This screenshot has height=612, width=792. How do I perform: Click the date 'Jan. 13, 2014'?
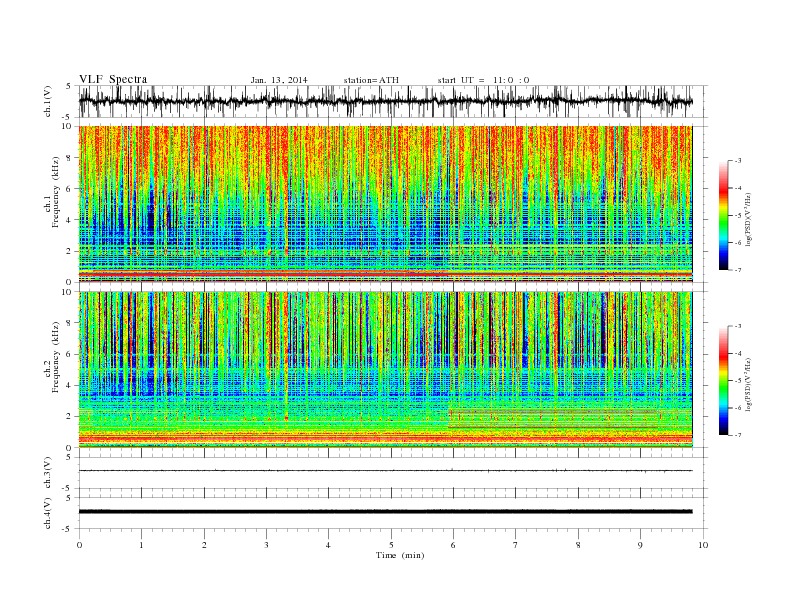click(x=279, y=80)
